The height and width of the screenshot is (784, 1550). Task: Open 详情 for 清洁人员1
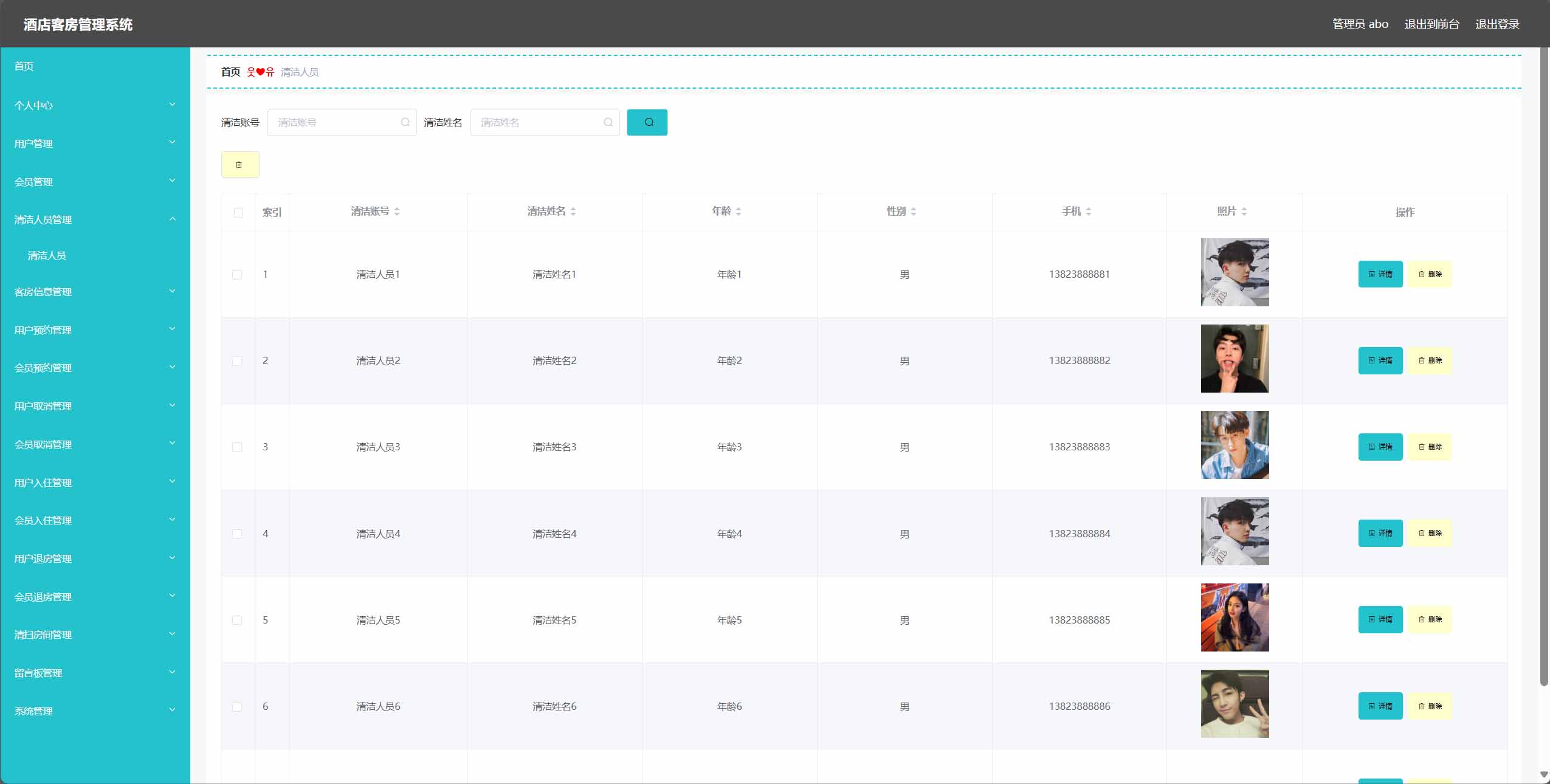[1380, 274]
